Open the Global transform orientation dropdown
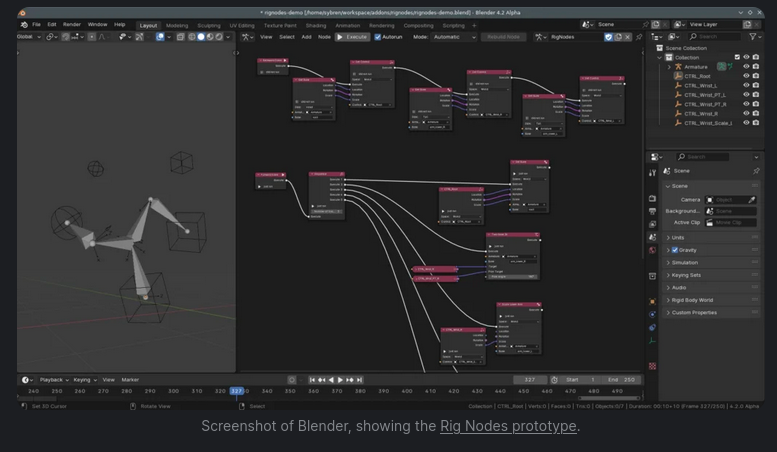 [29, 37]
